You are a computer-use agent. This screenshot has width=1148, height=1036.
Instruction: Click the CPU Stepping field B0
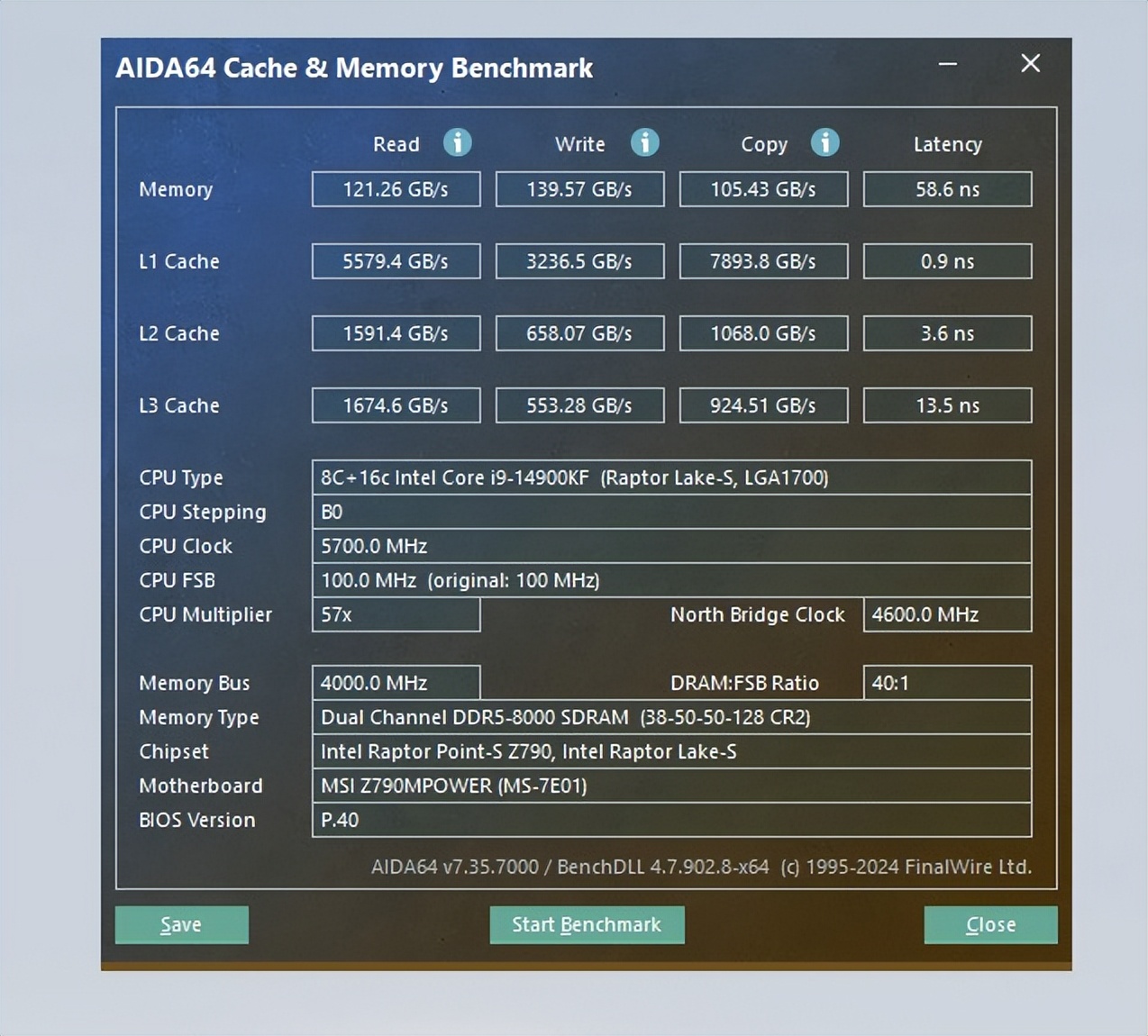tap(671, 512)
